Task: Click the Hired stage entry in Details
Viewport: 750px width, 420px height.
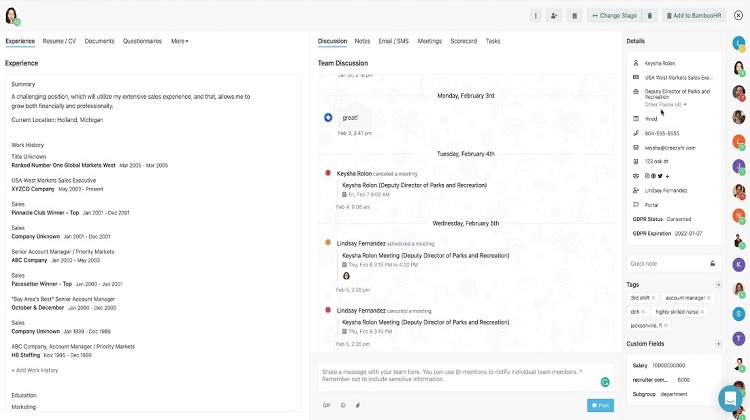Action: pyautogui.click(x=651, y=119)
